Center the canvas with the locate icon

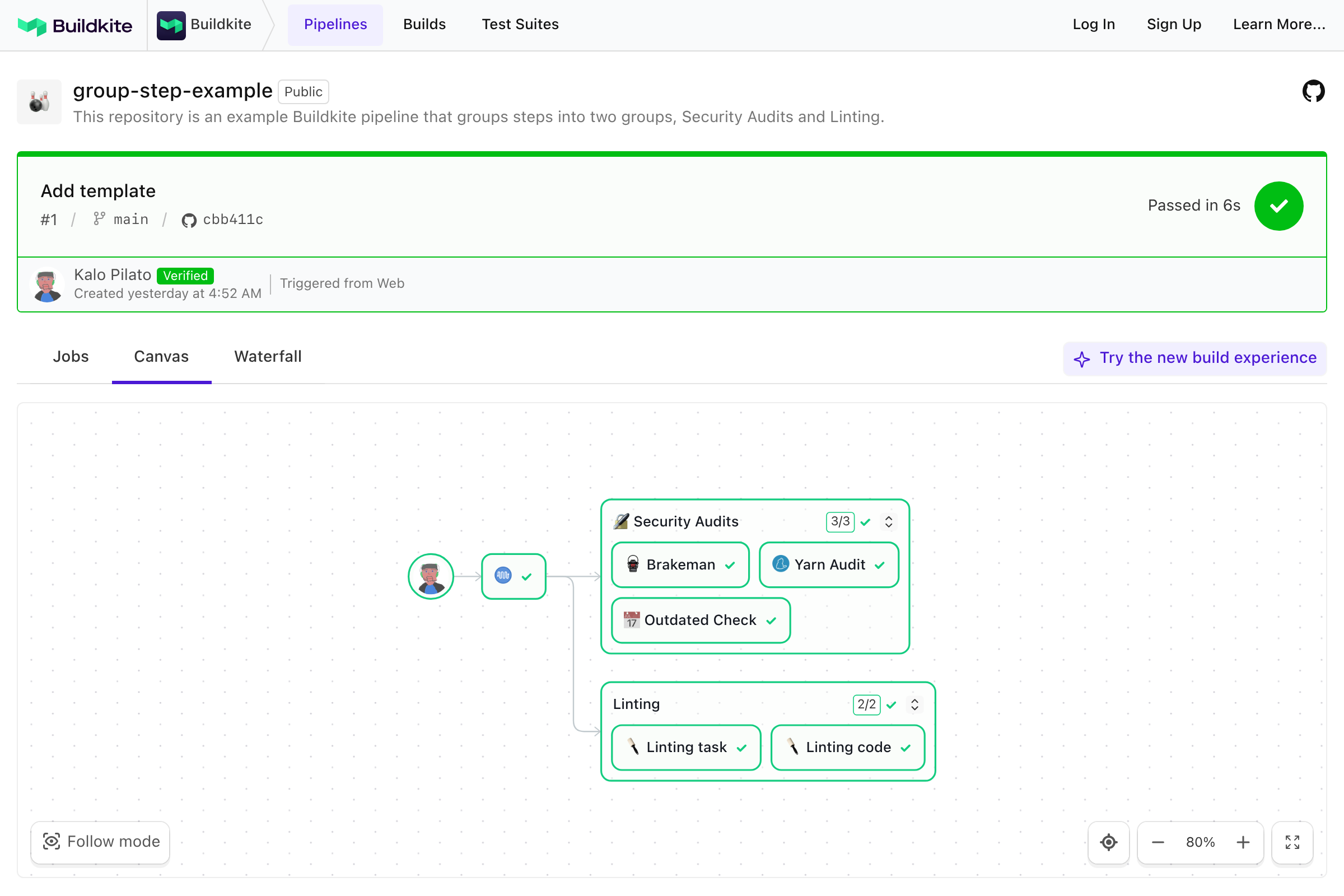pyautogui.click(x=1108, y=842)
